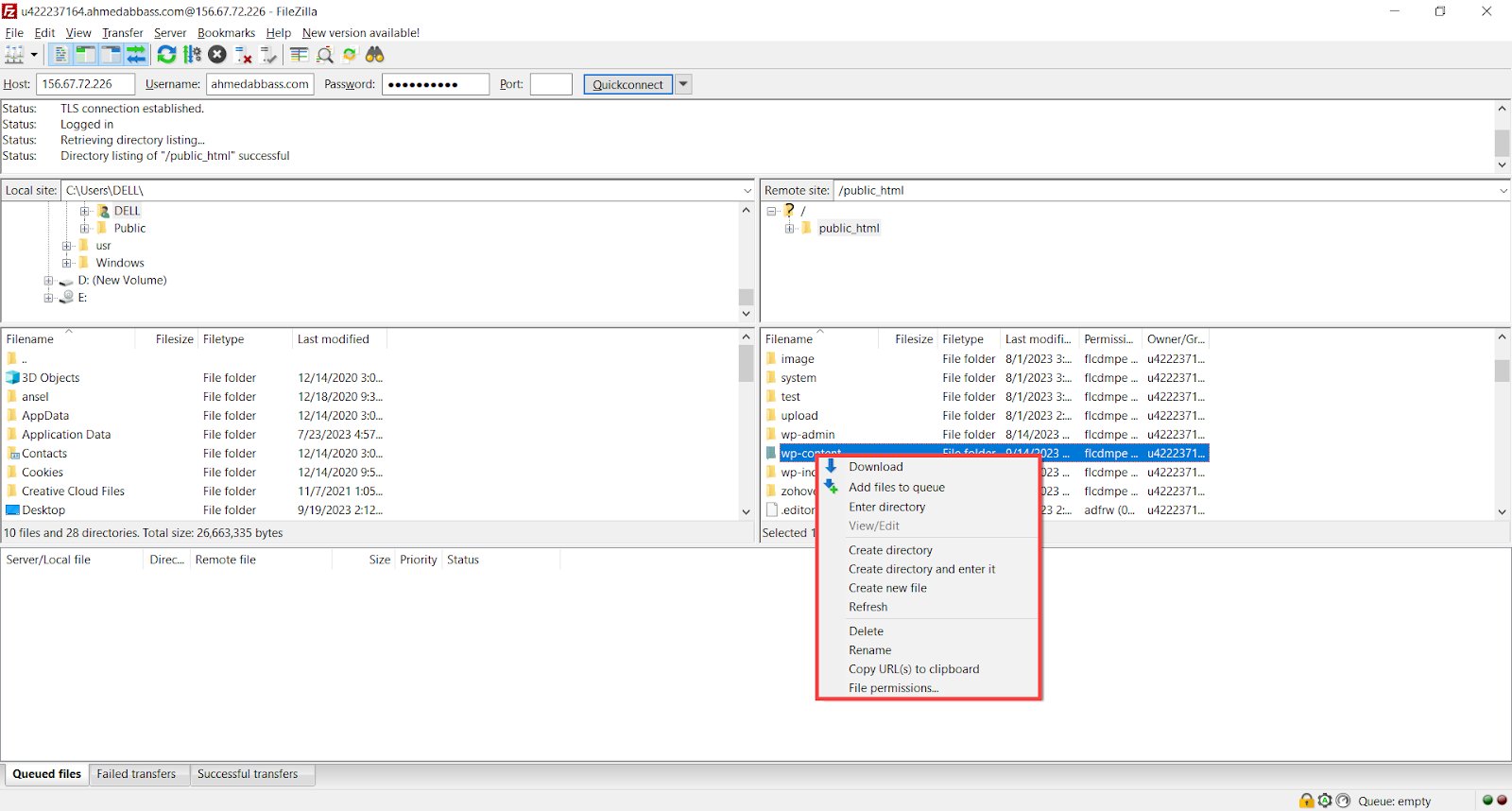1512x811 pixels.
Task: Toggle processing of transfer queue icon
Action: pos(192,55)
